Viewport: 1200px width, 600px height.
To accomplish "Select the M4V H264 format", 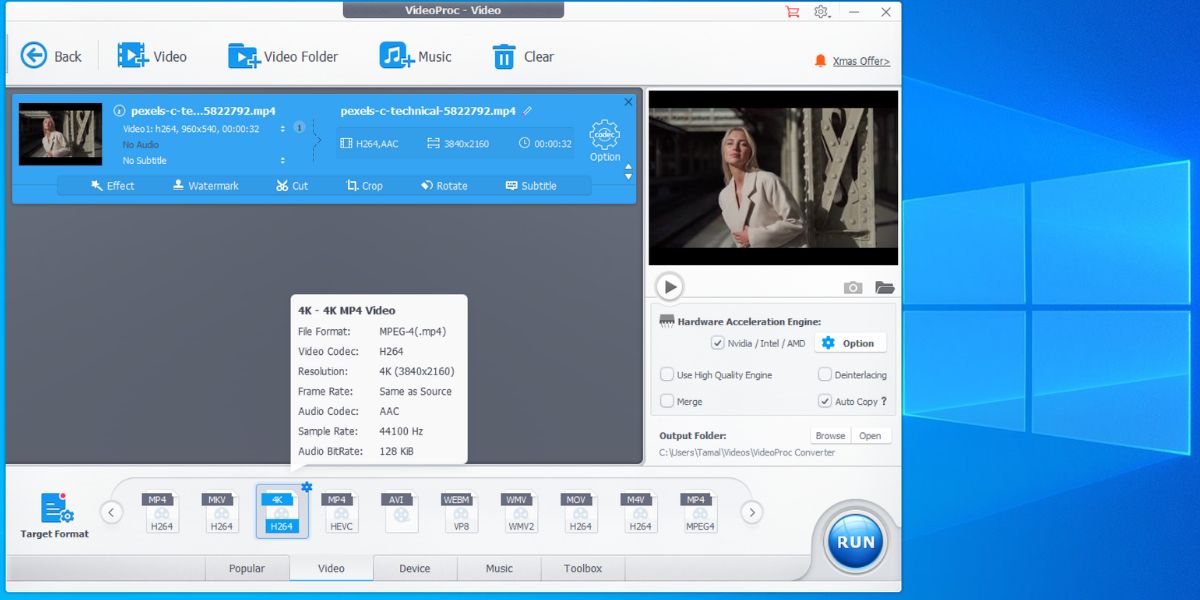I will [x=640, y=512].
